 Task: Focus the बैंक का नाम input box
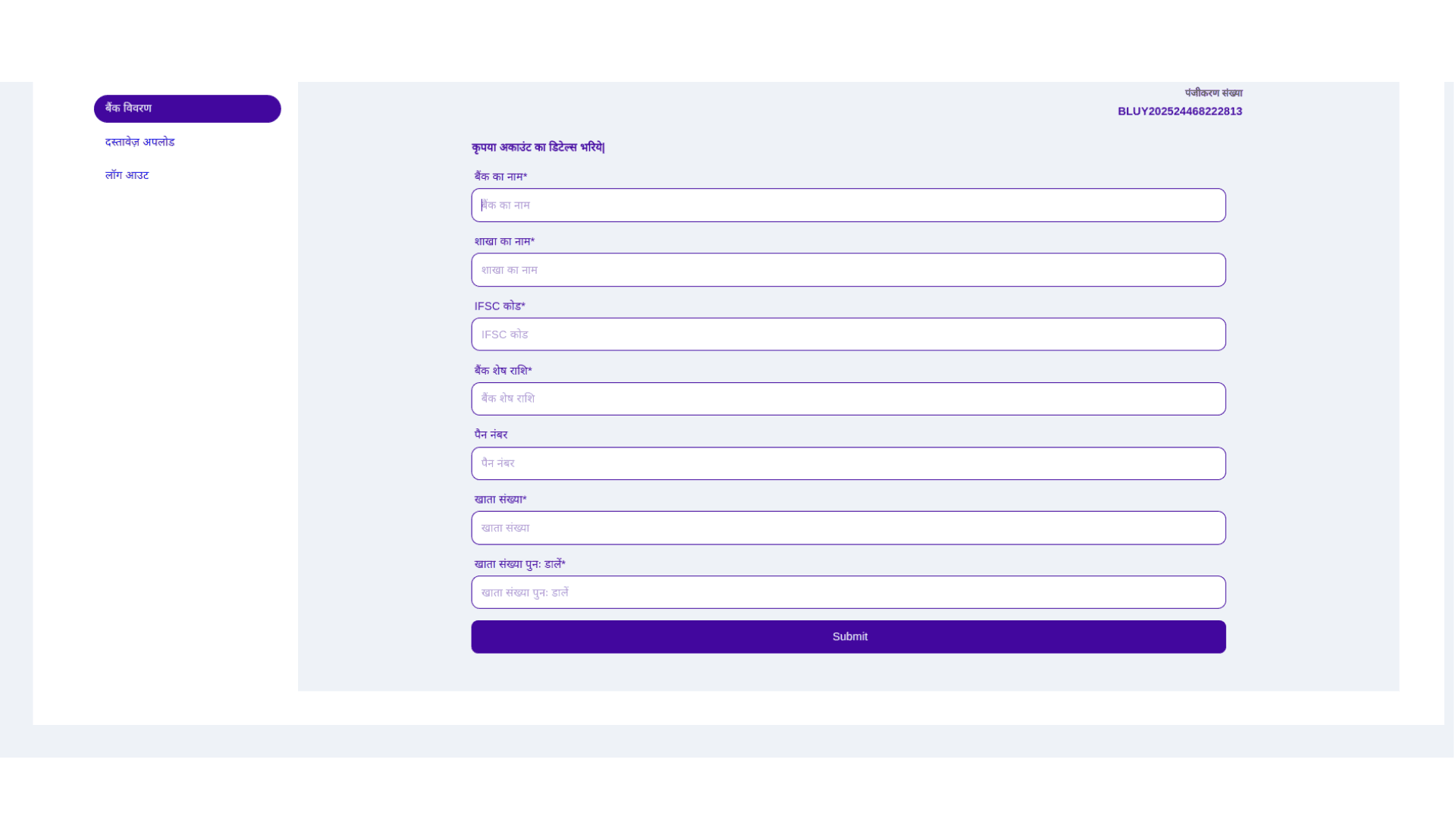point(848,206)
